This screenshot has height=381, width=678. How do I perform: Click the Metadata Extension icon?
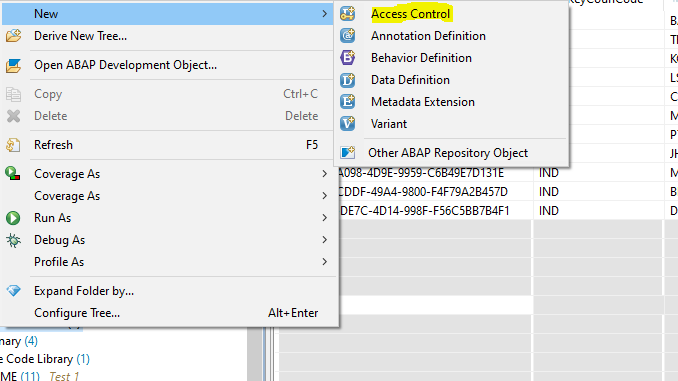click(347, 102)
